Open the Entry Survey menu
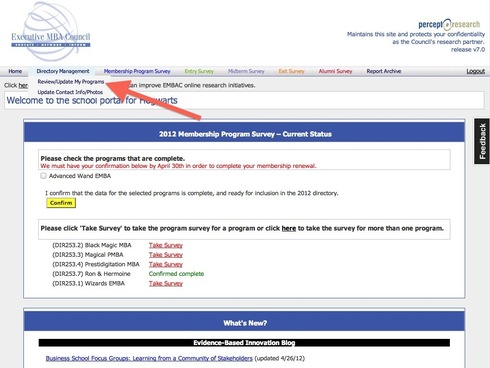The height and width of the screenshot is (368, 490). coord(199,71)
